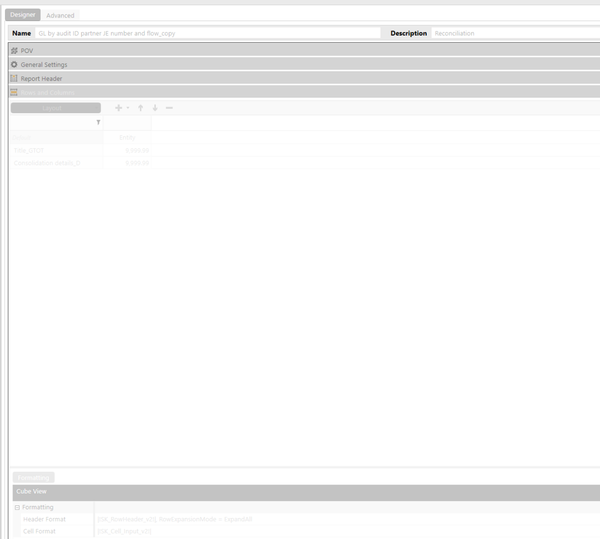Click the filter funnel icon in grid
The width and height of the screenshot is (600, 539).
[x=98, y=122]
